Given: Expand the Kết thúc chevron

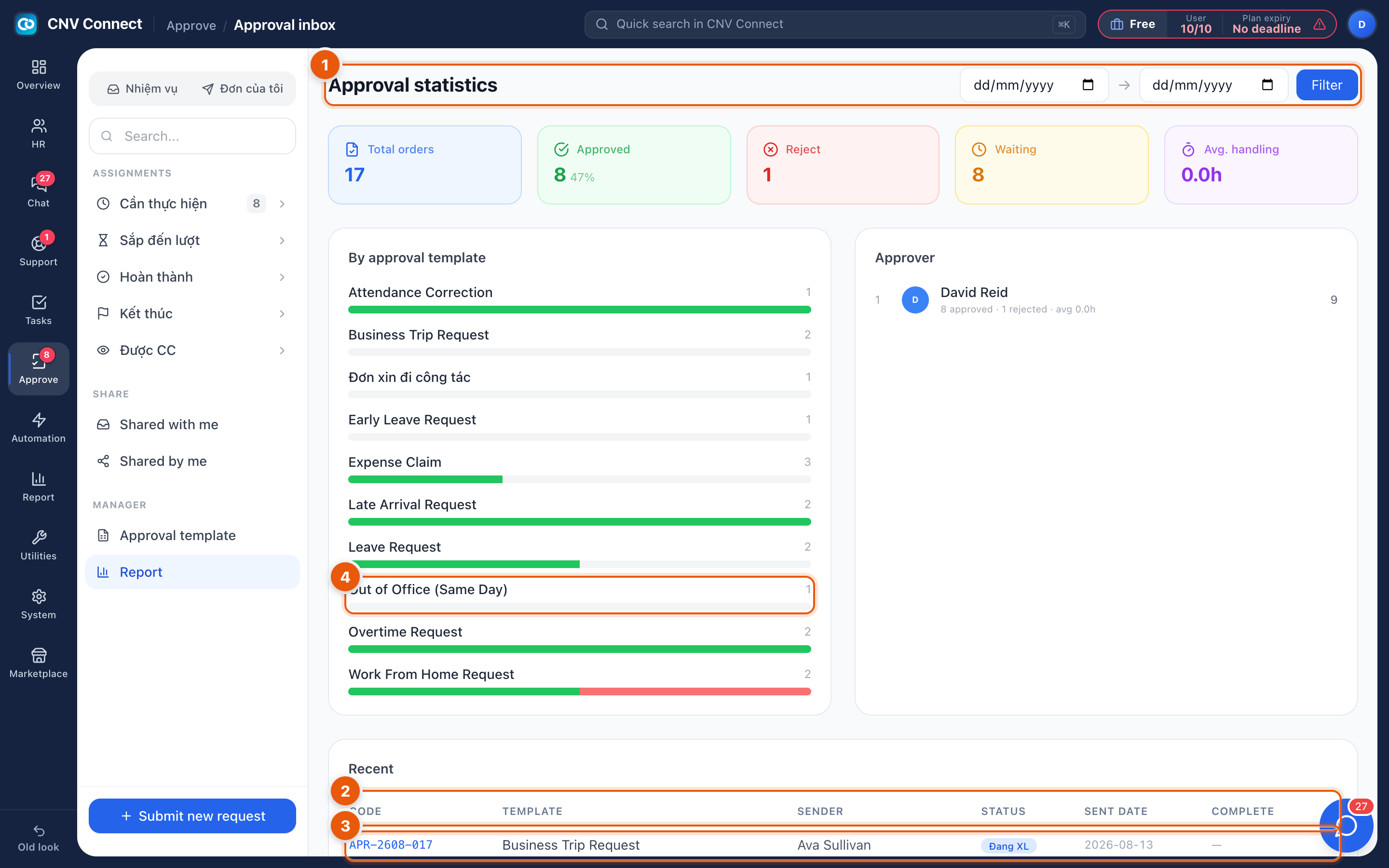Looking at the screenshot, I should [282, 314].
